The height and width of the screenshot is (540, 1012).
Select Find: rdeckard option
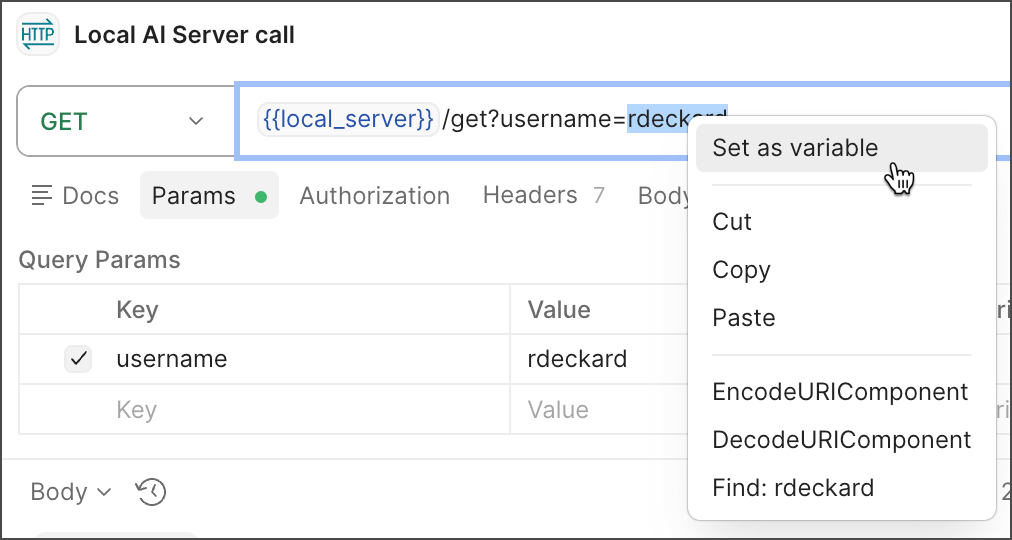pos(793,488)
